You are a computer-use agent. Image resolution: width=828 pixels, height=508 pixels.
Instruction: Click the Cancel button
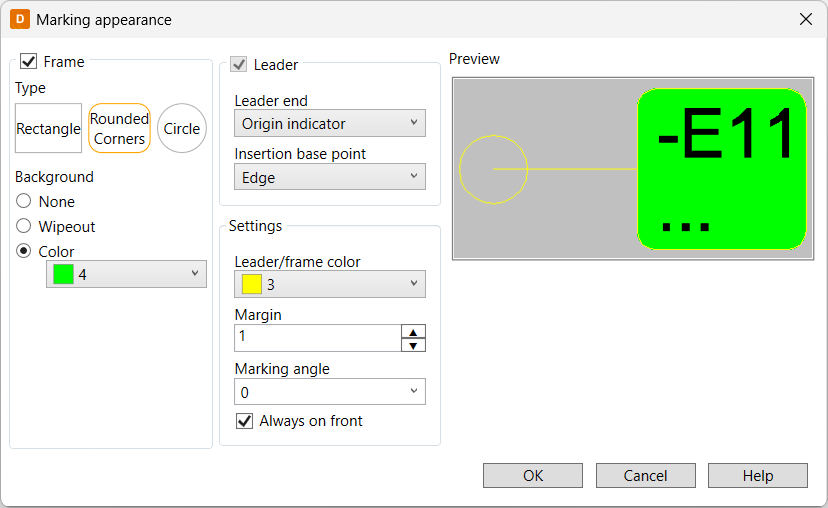point(645,476)
